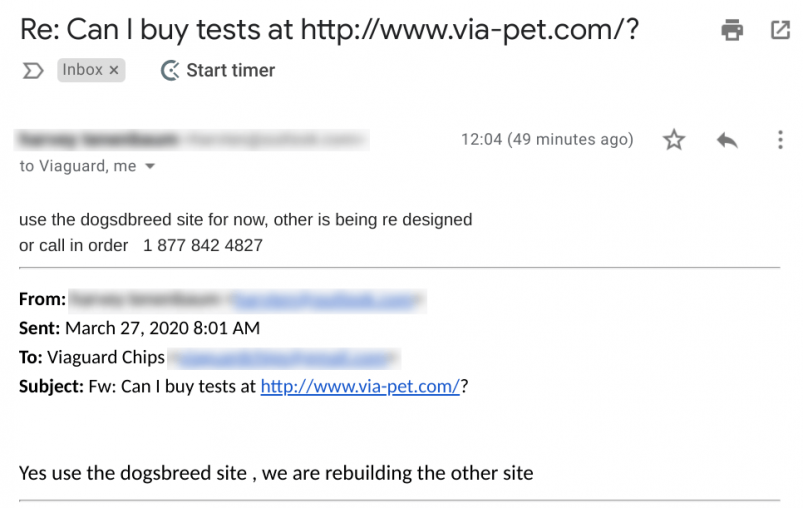Click the Inbox label chip
The width and height of the screenshot is (803, 508).
pos(91,70)
